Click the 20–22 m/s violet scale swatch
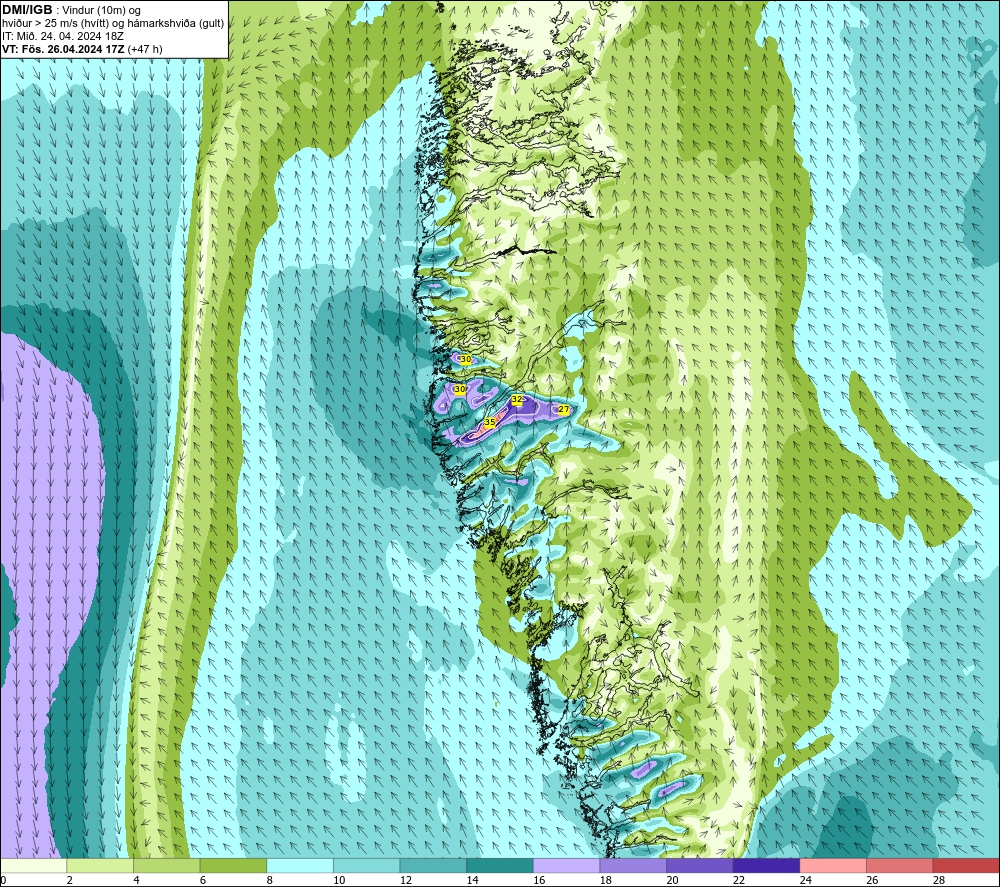The height and width of the screenshot is (887, 1000). [x=700, y=866]
